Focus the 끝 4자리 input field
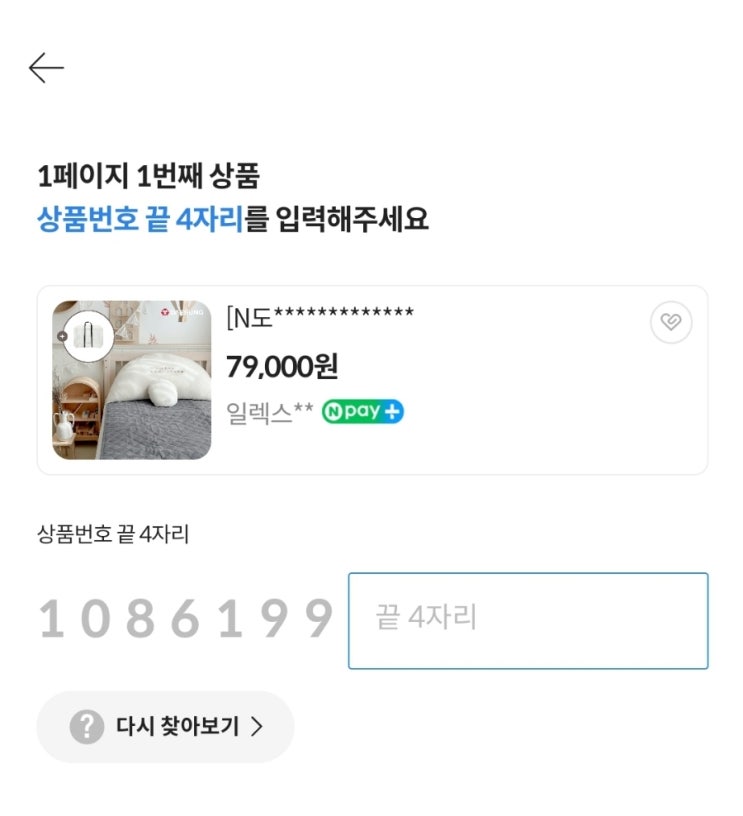Image resolution: width=743 pixels, height=816 pixels. pyautogui.click(x=528, y=621)
